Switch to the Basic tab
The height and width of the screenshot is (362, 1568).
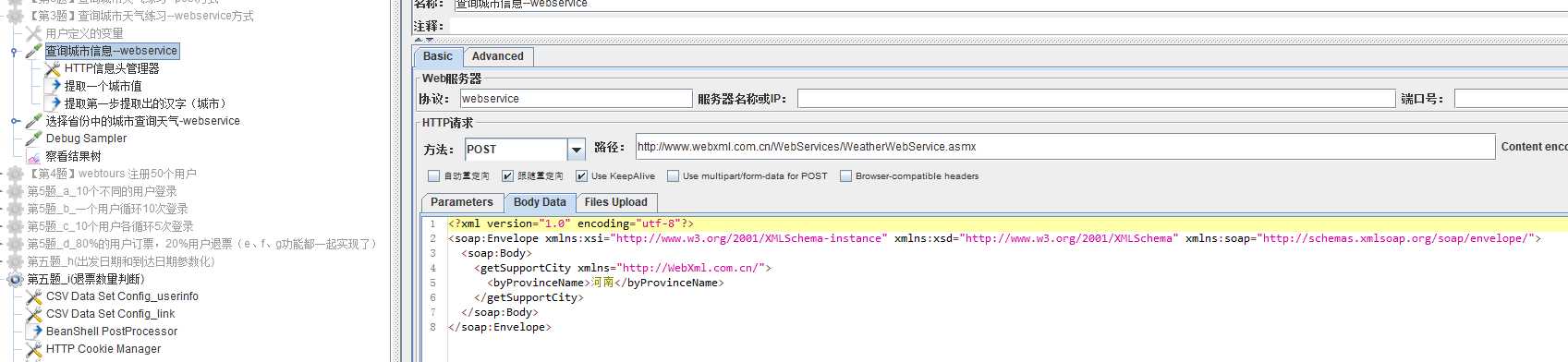click(x=437, y=56)
